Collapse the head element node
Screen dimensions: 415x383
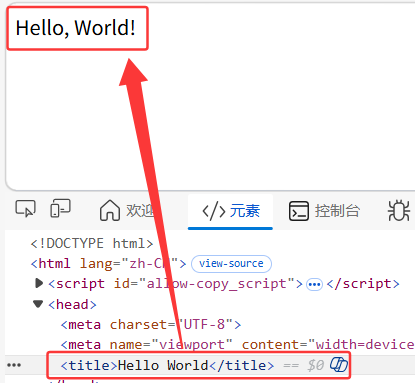tap(38, 304)
